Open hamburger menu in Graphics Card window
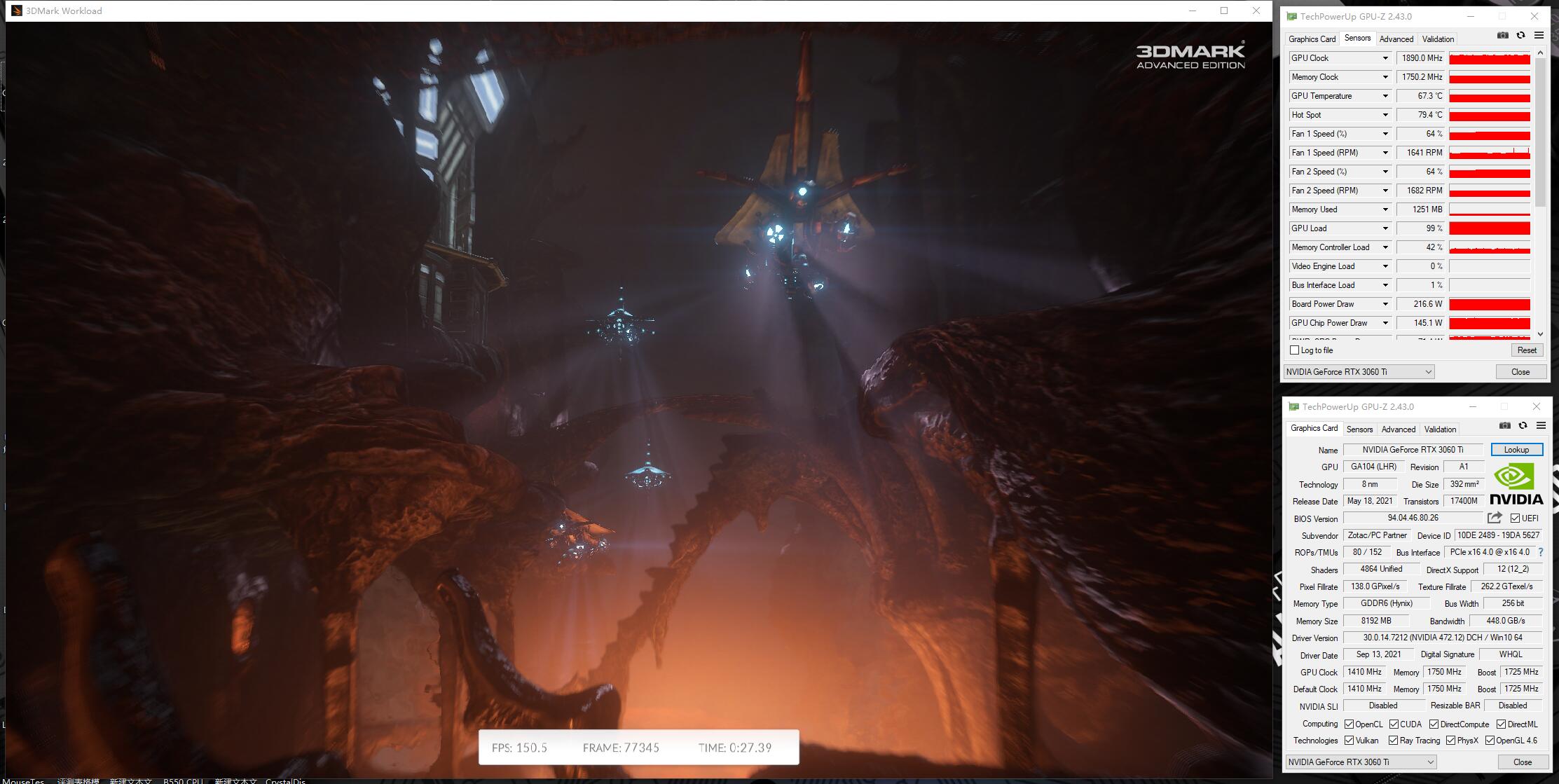 1541,426
